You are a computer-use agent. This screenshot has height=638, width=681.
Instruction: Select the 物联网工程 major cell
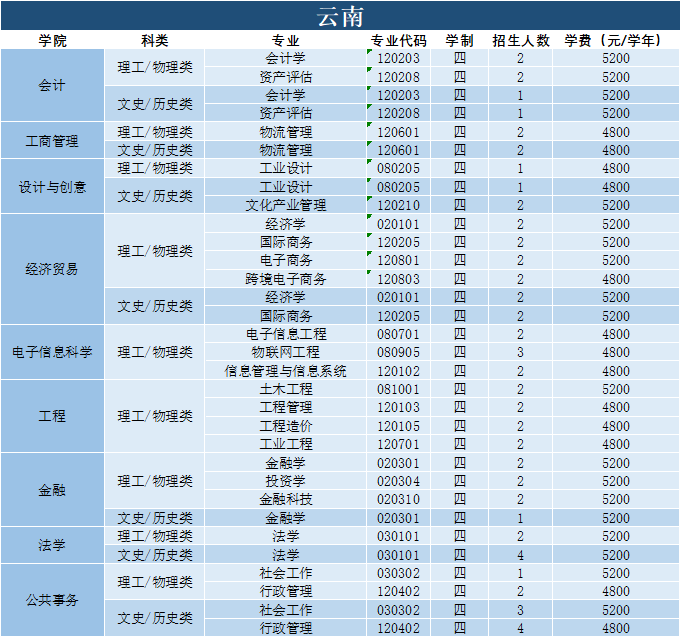pos(286,352)
